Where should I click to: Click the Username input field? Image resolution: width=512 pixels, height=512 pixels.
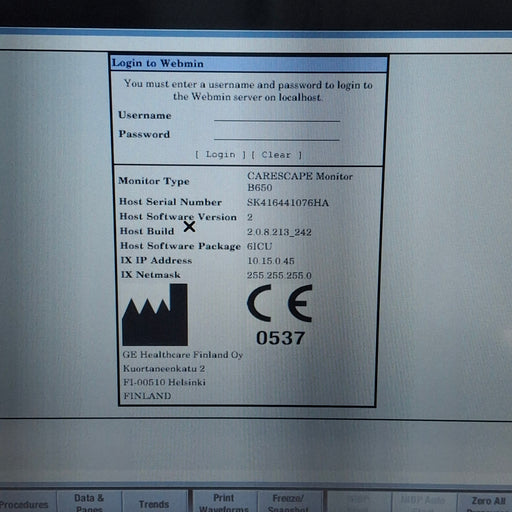pos(277,116)
